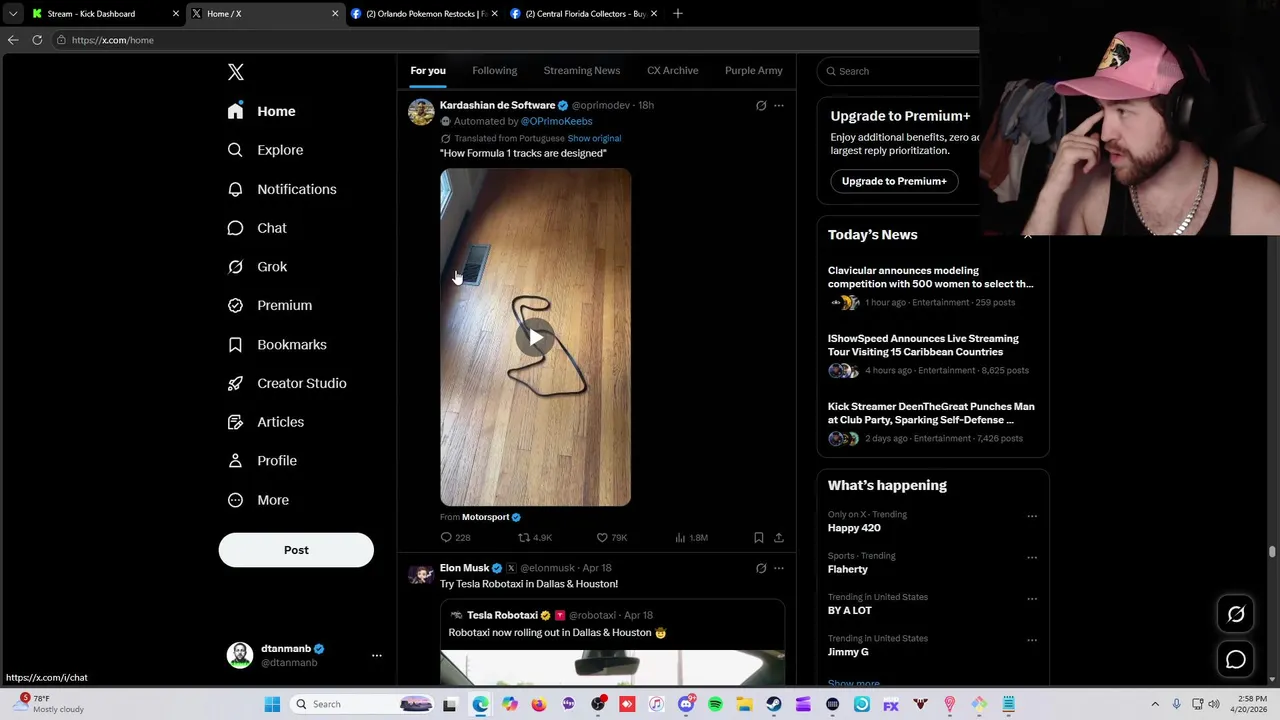Reply to the Formula 1 tracks post
Screen dimensions: 1280x720
click(456, 538)
